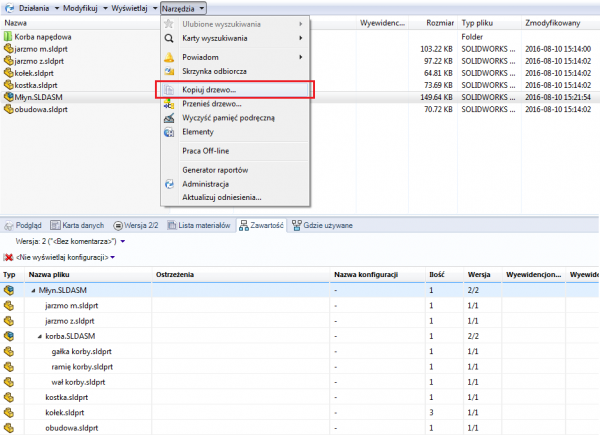Click the Wersja column header in contents table

pos(479,274)
